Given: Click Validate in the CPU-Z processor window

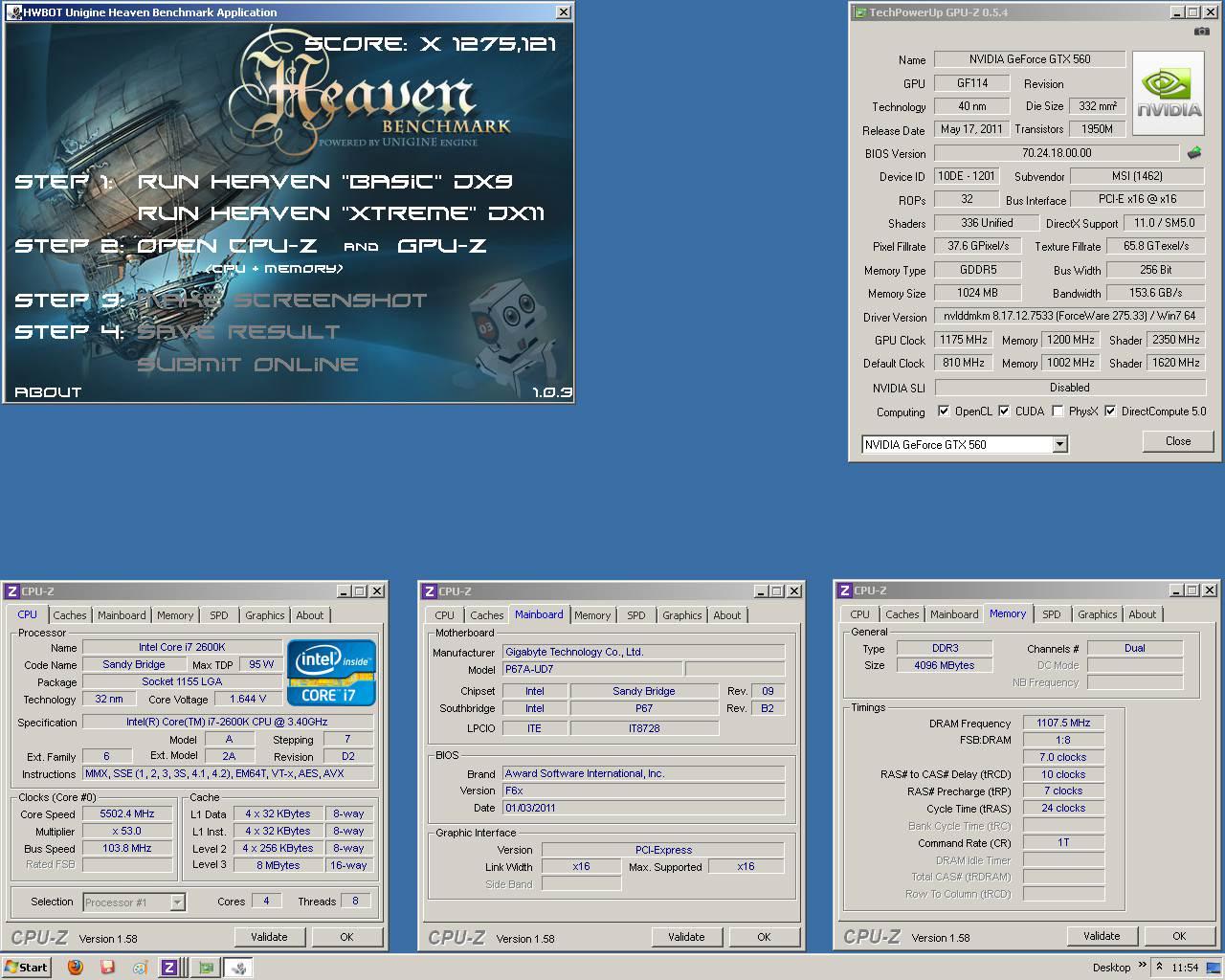Looking at the screenshot, I should (269, 937).
